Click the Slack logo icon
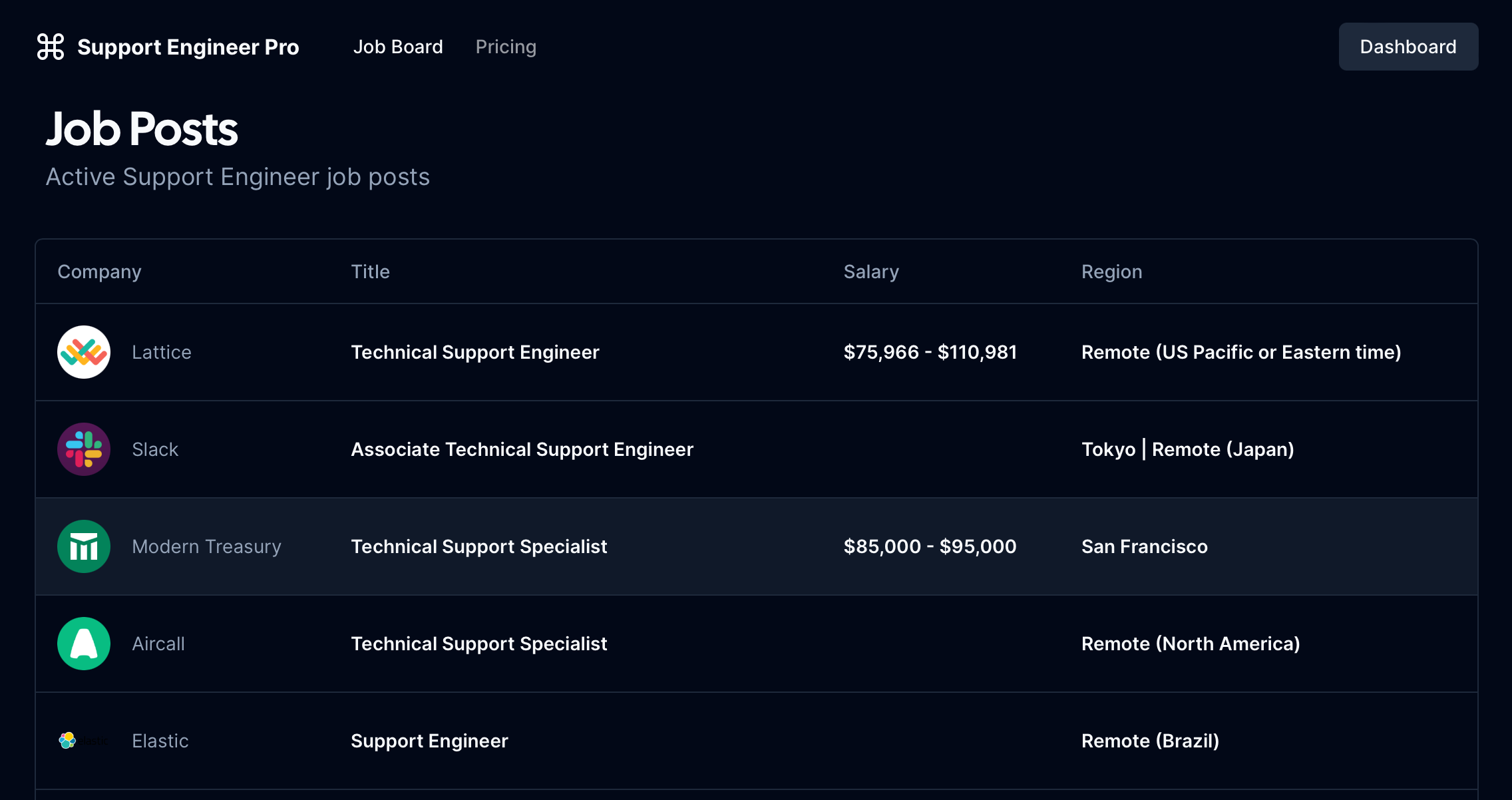The image size is (1512, 800). click(x=84, y=449)
